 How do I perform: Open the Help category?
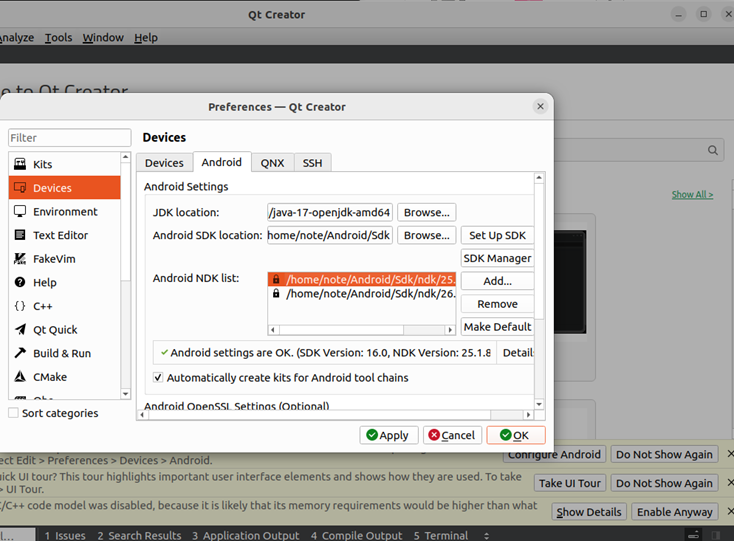pos(65,282)
